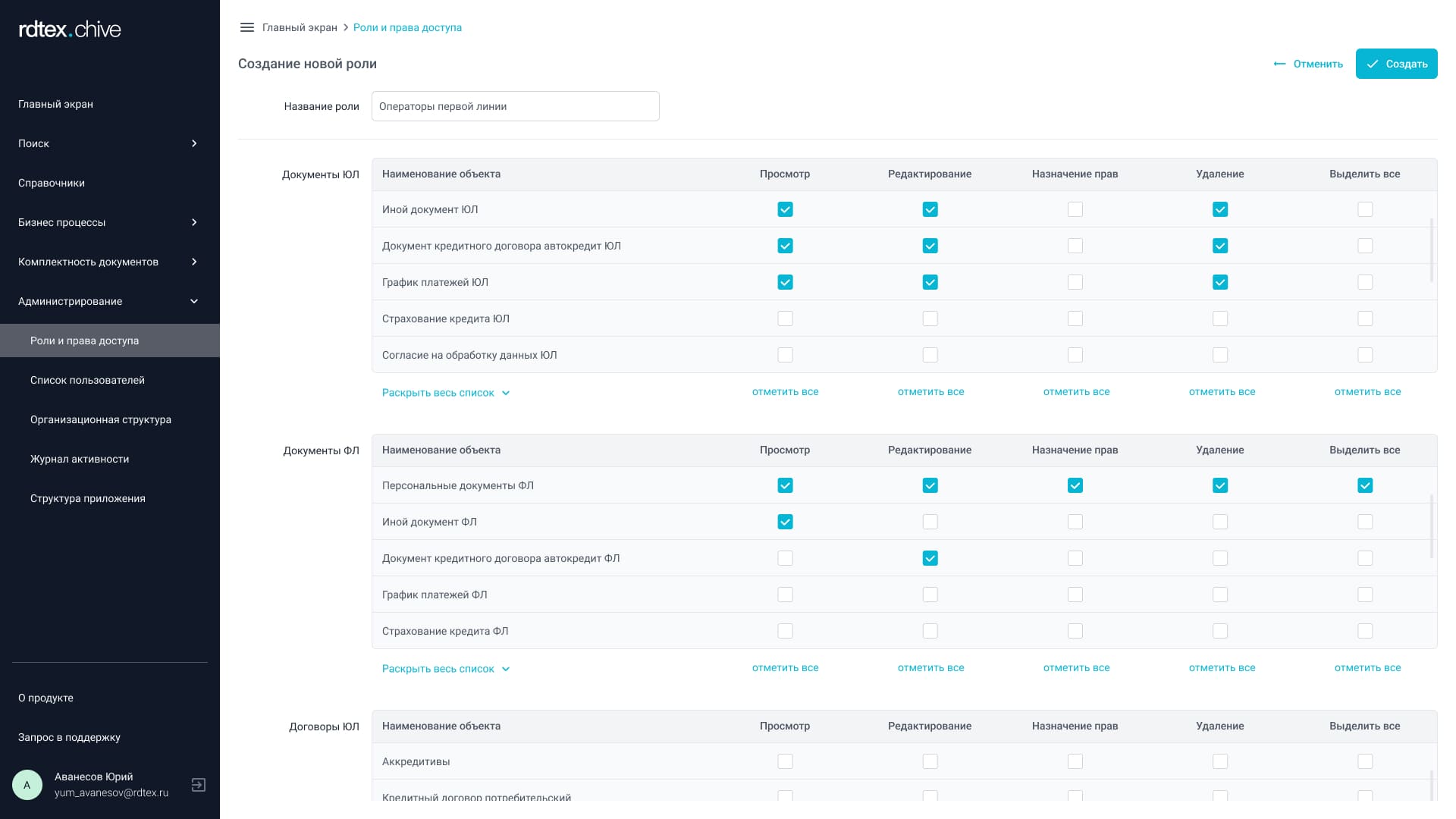Screen dimensions: 1456x819
Task: Click the Название роли input field
Action: tap(515, 106)
